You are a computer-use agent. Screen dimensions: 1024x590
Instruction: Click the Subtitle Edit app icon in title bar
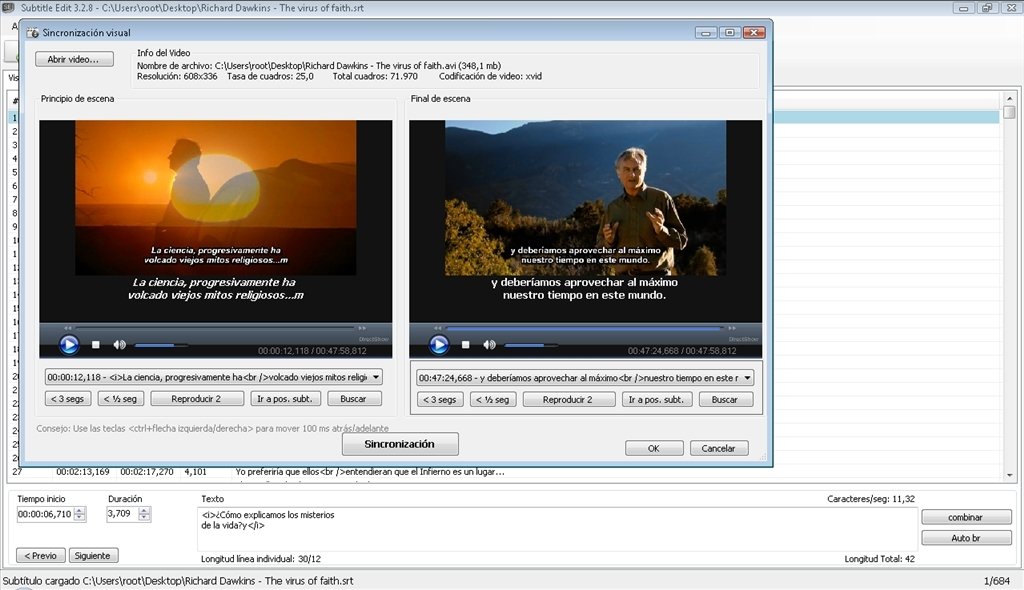pos(8,8)
